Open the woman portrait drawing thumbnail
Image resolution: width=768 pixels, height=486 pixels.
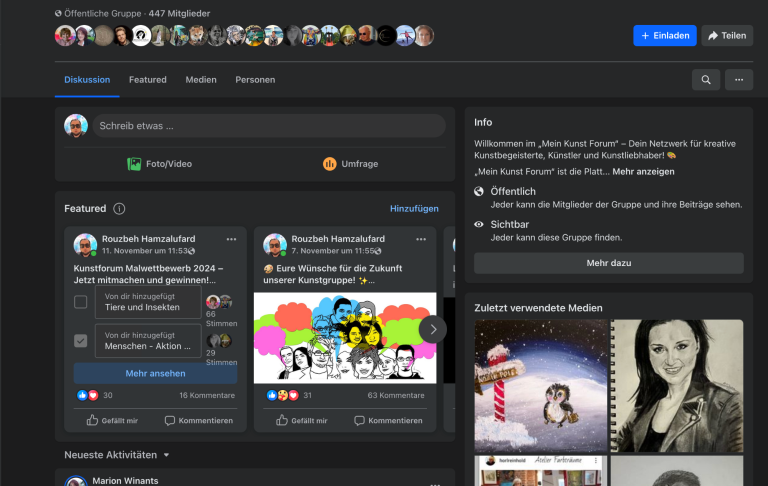tap(677, 386)
